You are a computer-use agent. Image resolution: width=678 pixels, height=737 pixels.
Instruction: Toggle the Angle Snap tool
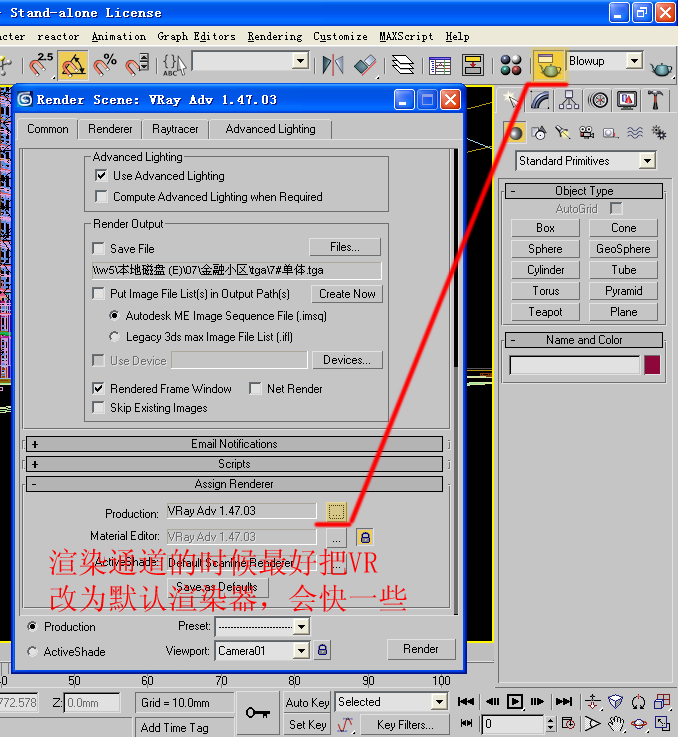73,64
